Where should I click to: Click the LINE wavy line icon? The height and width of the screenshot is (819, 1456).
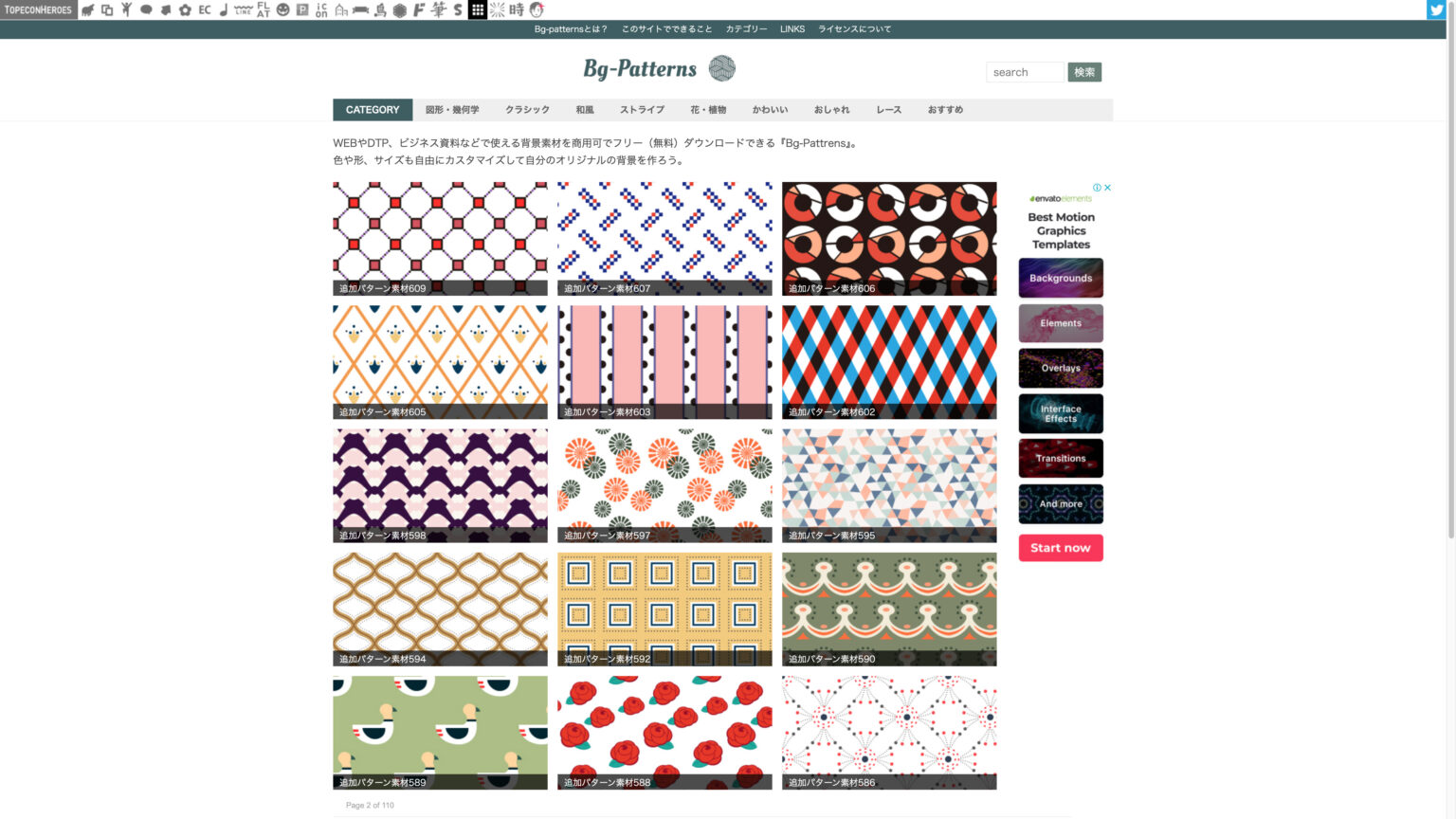(x=243, y=10)
